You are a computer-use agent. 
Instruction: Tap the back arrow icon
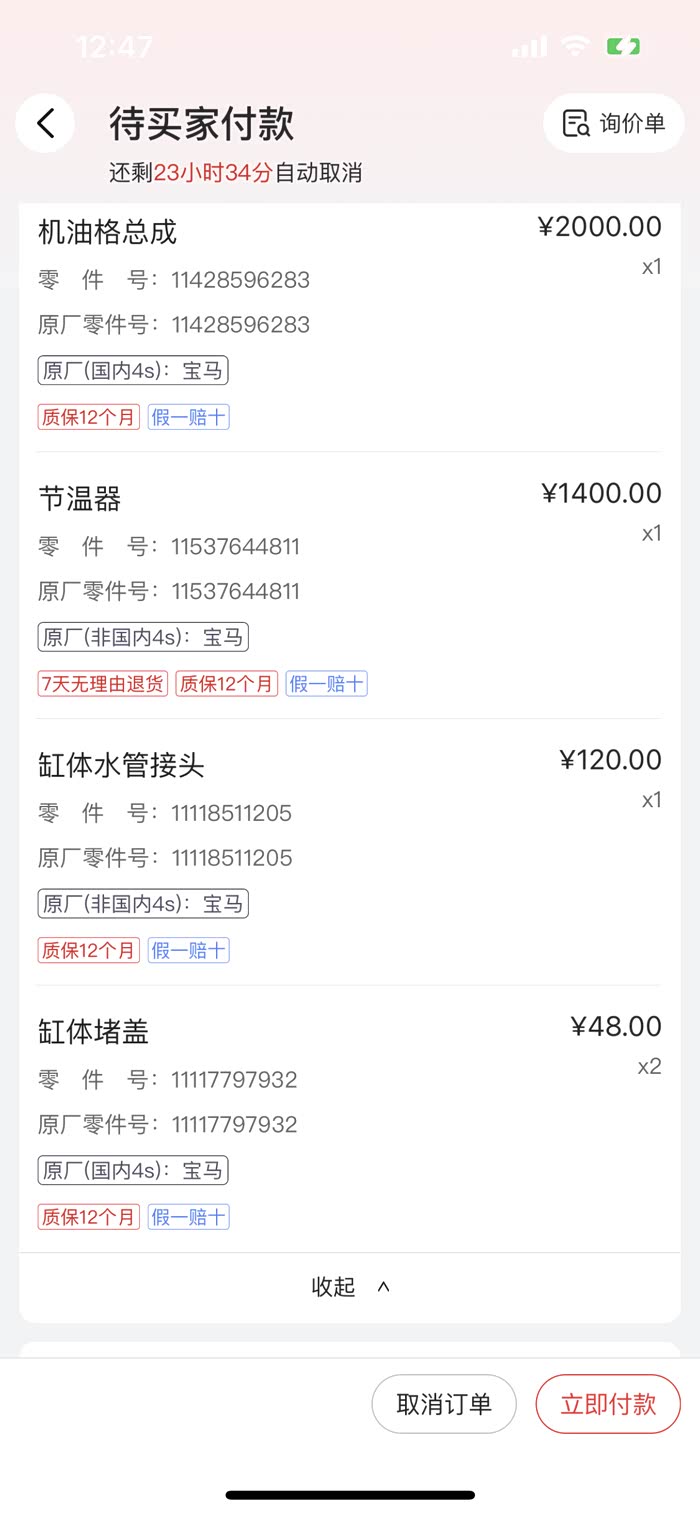45,123
